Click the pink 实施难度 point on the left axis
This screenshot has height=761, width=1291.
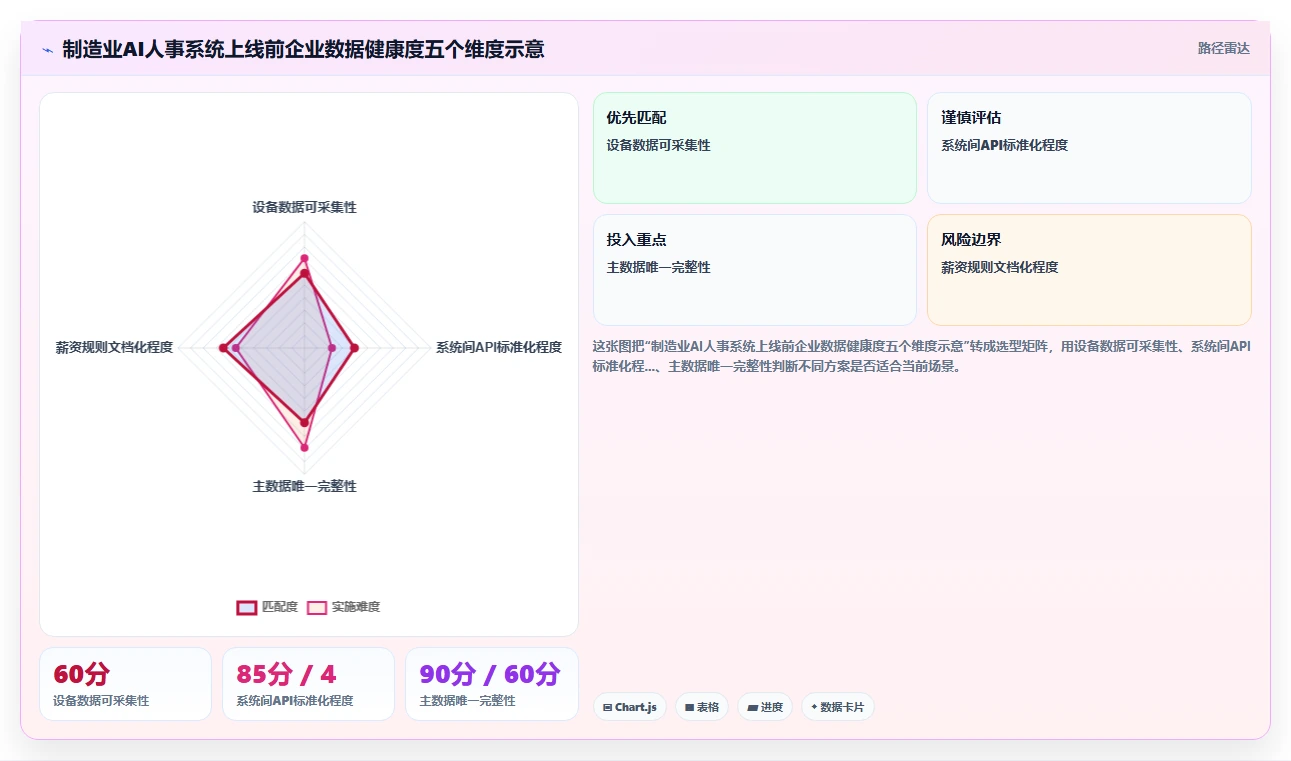pos(236,347)
